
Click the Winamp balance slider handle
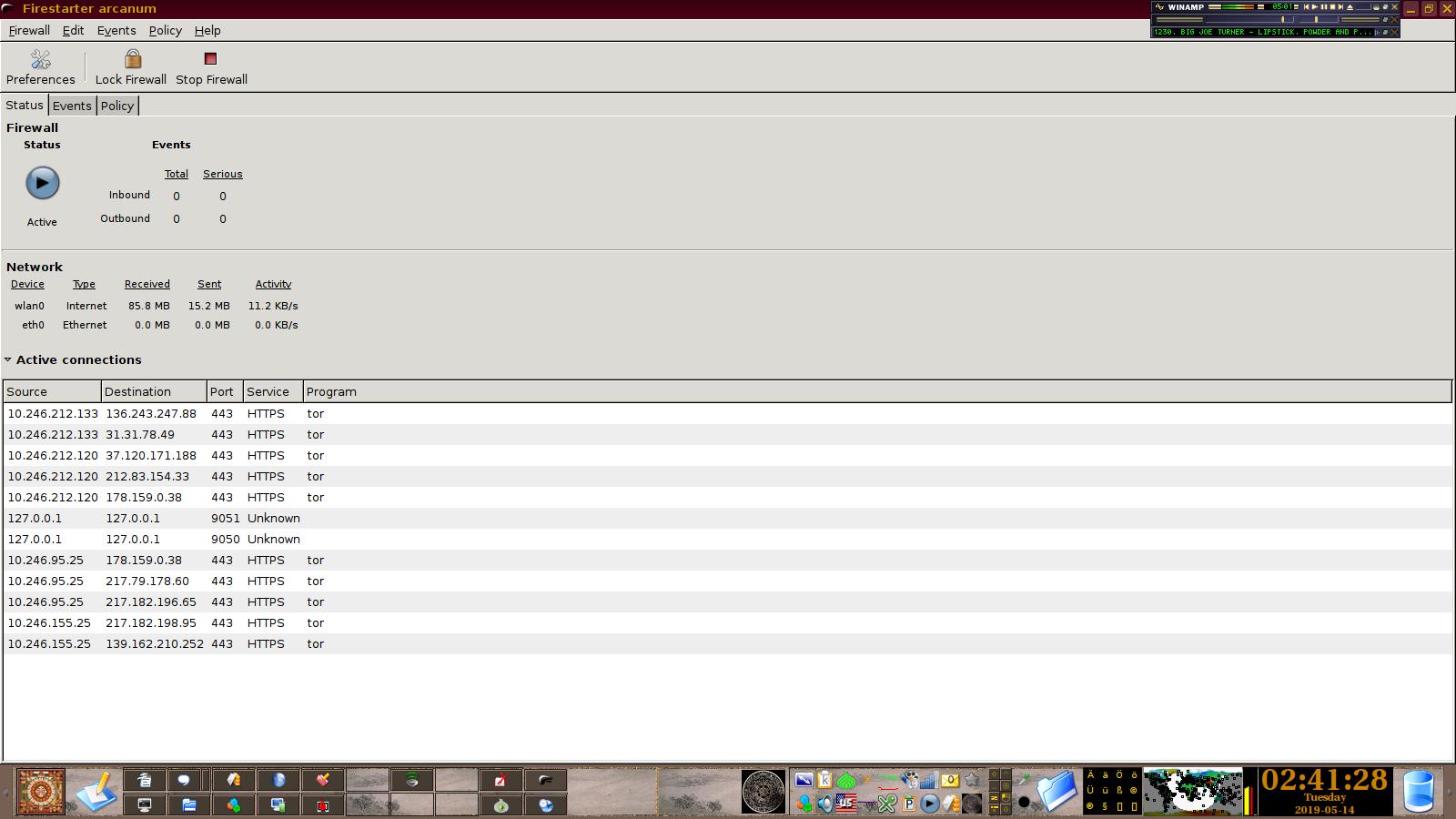[1316, 19]
